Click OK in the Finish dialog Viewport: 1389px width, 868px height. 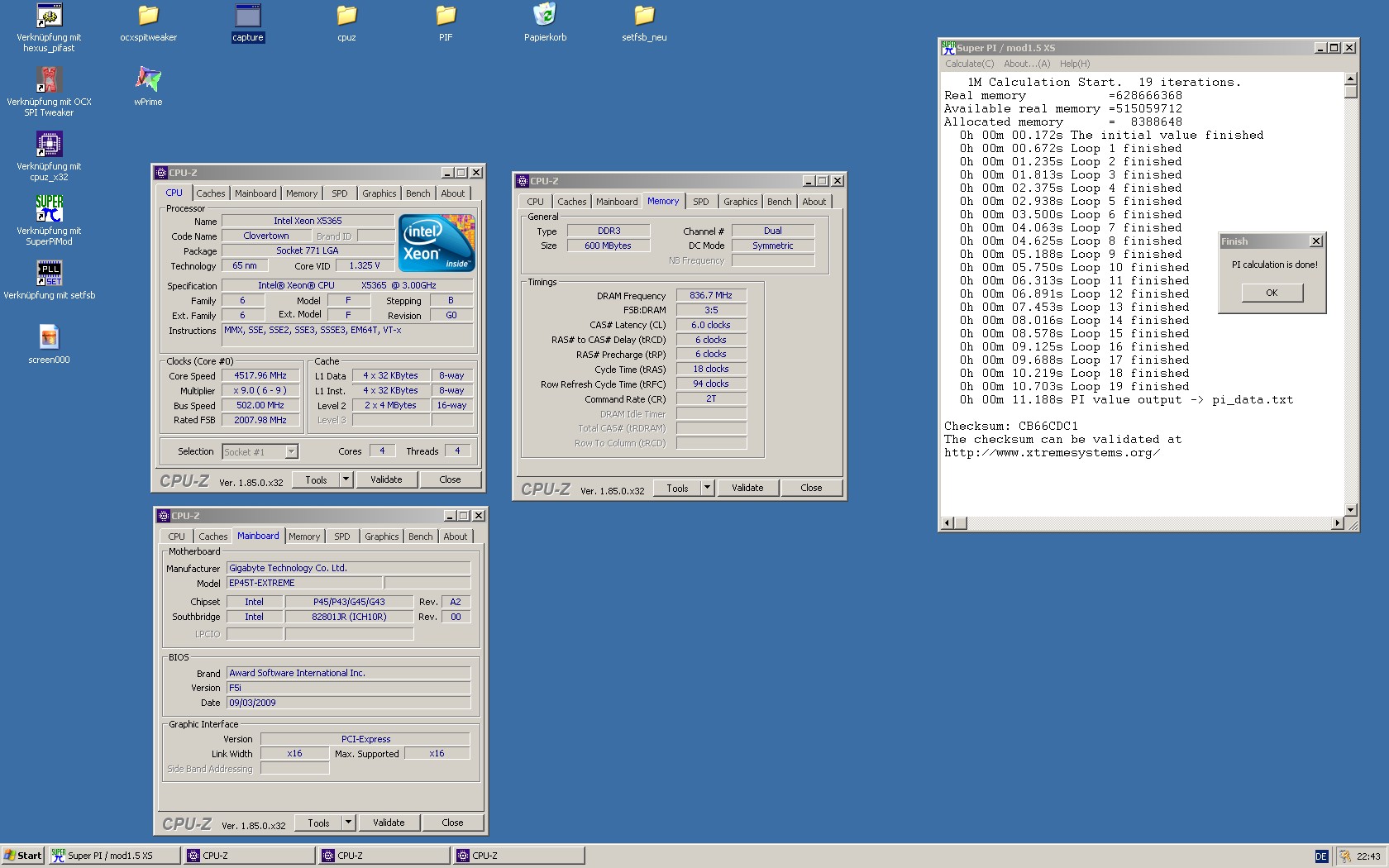[1272, 293]
